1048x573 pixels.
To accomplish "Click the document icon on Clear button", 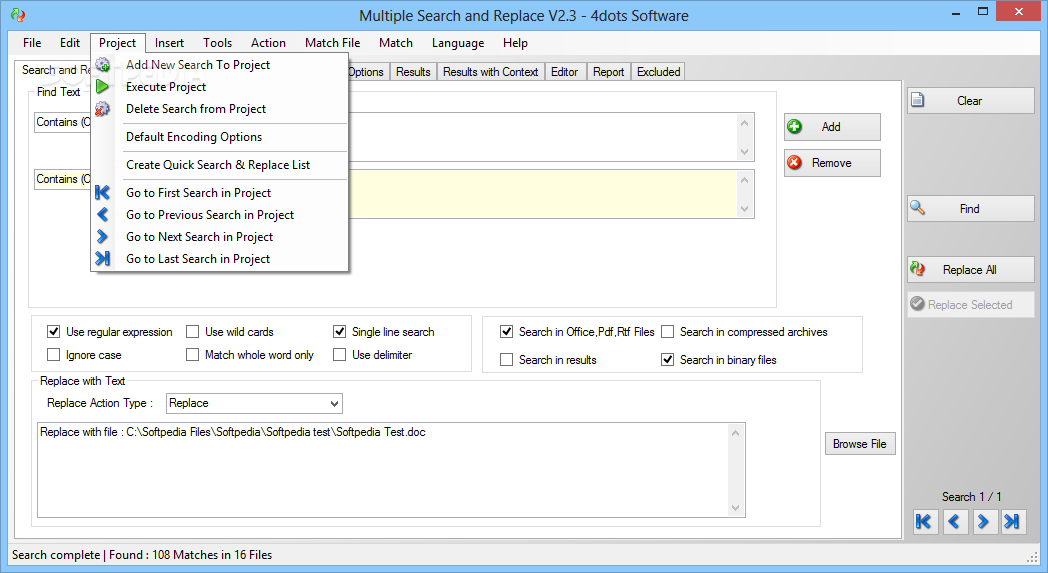I will click(x=918, y=100).
